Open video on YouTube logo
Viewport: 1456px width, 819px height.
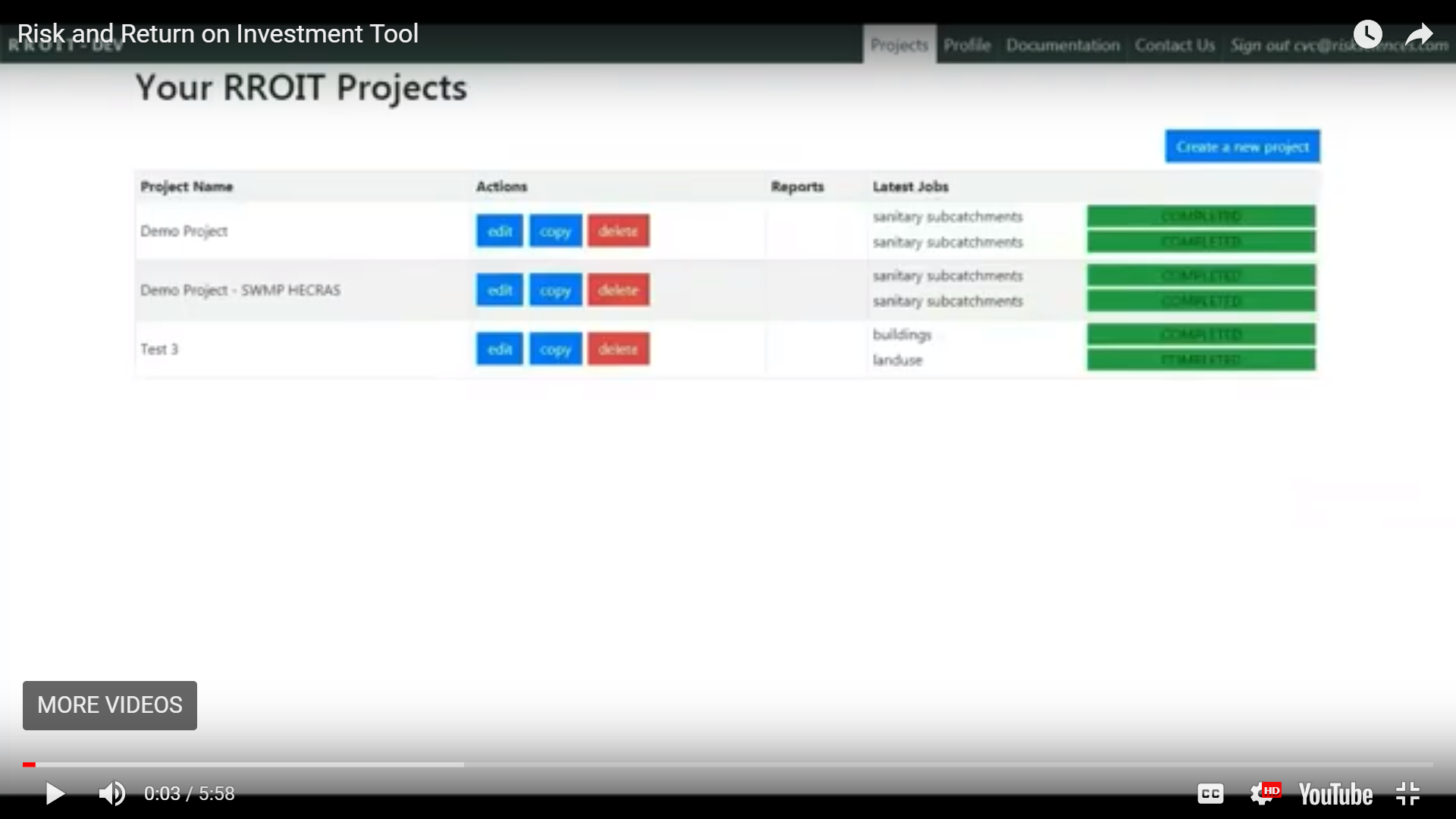(x=1335, y=794)
